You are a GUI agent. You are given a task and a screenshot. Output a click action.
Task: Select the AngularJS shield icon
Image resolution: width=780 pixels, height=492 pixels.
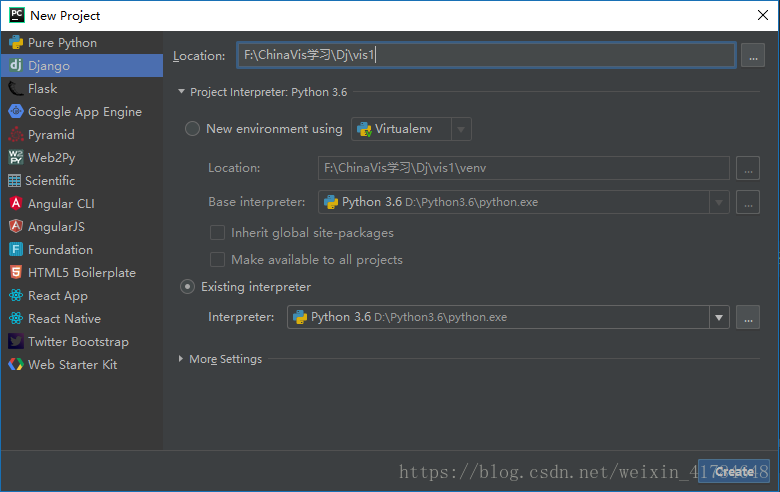[16, 226]
